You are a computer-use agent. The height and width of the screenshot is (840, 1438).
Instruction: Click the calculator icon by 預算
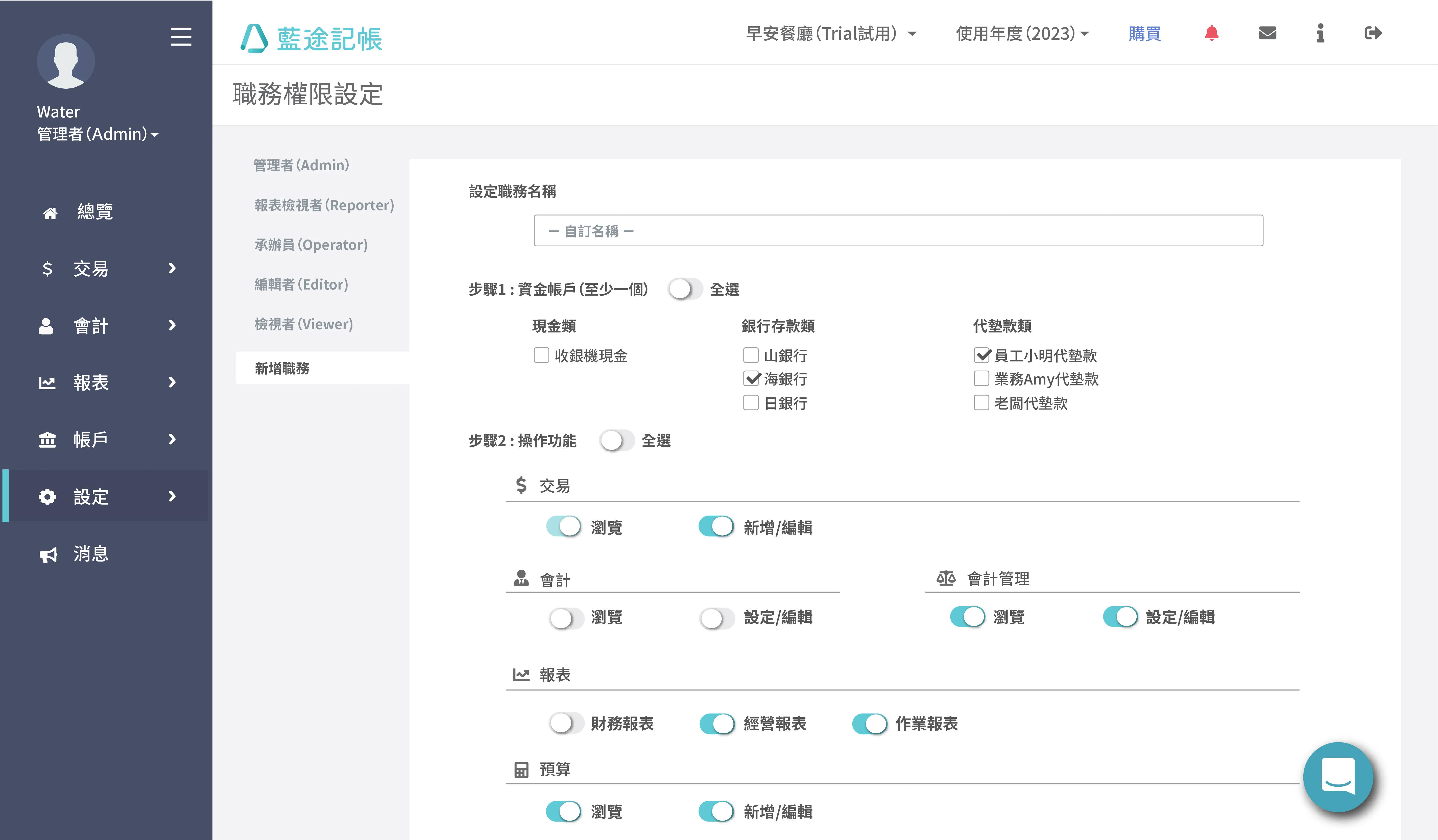pyautogui.click(x=521, y=769)
